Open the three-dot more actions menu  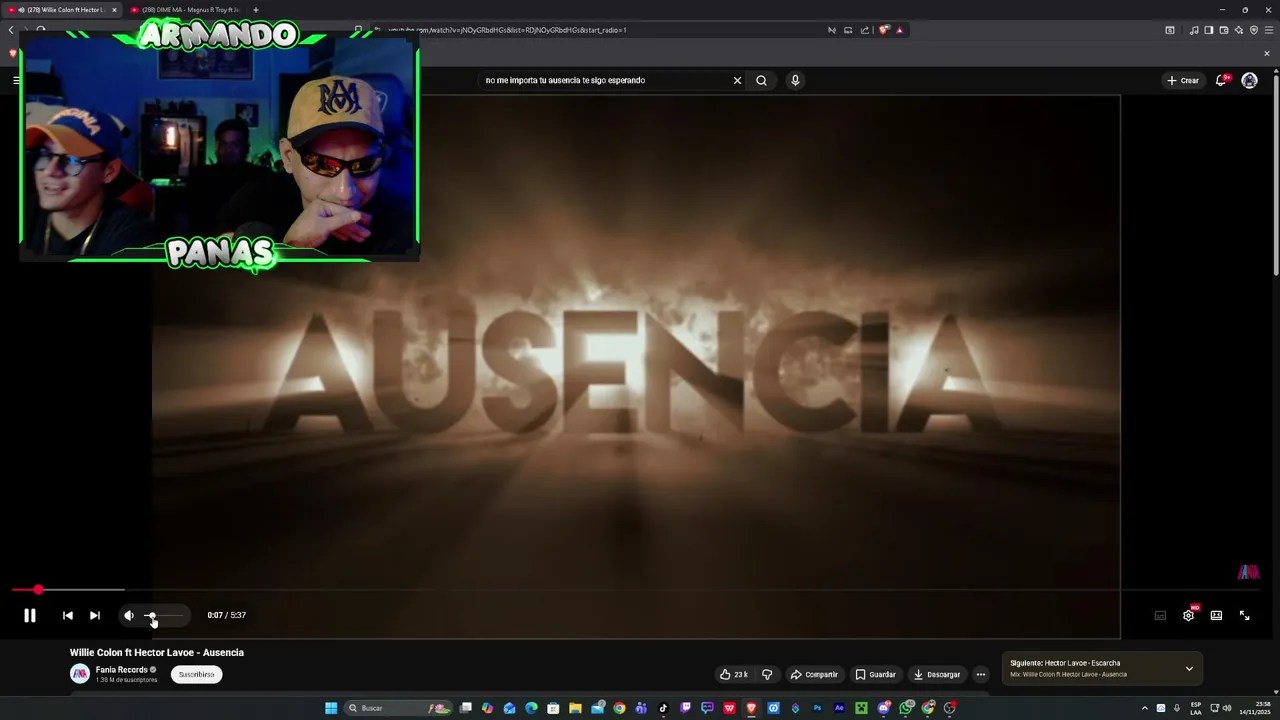tap(980, 674)
